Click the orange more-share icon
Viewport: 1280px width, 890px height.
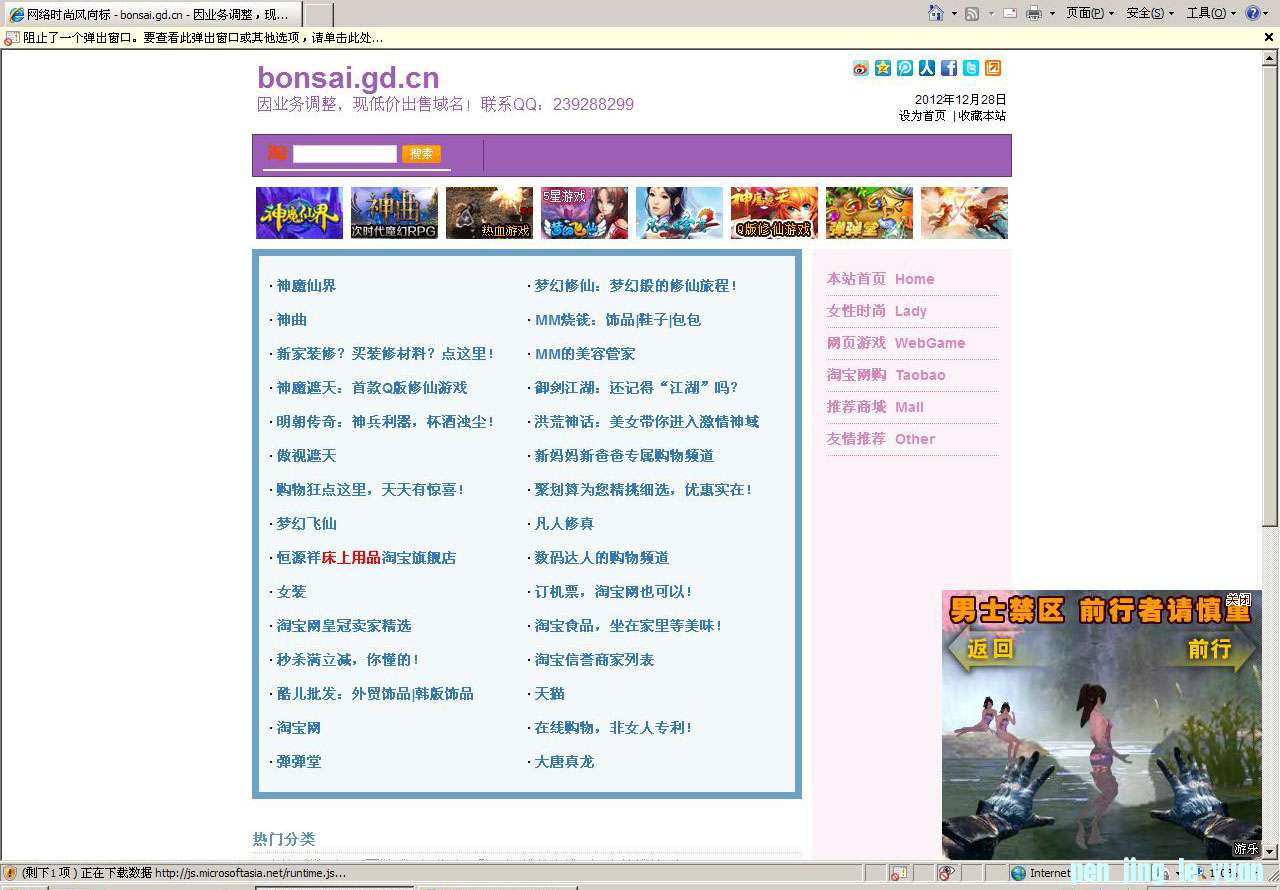(993, 68)
